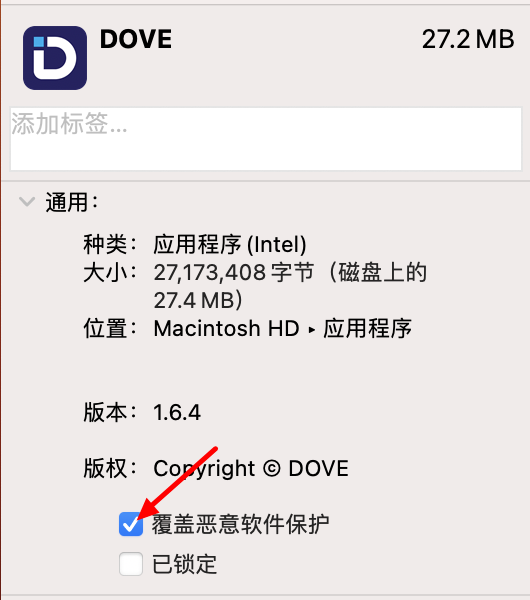Click the 27.2 MB size label

[x=468, y=39]
